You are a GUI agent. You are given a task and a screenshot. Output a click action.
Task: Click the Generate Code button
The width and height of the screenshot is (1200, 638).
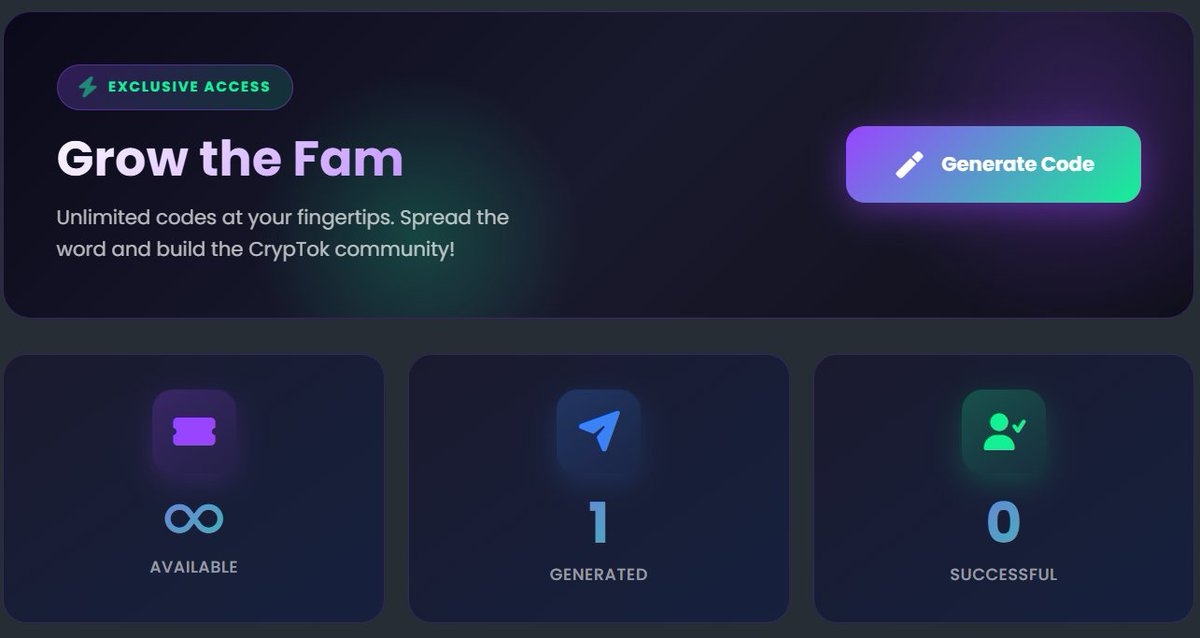(x=993, y=165)
